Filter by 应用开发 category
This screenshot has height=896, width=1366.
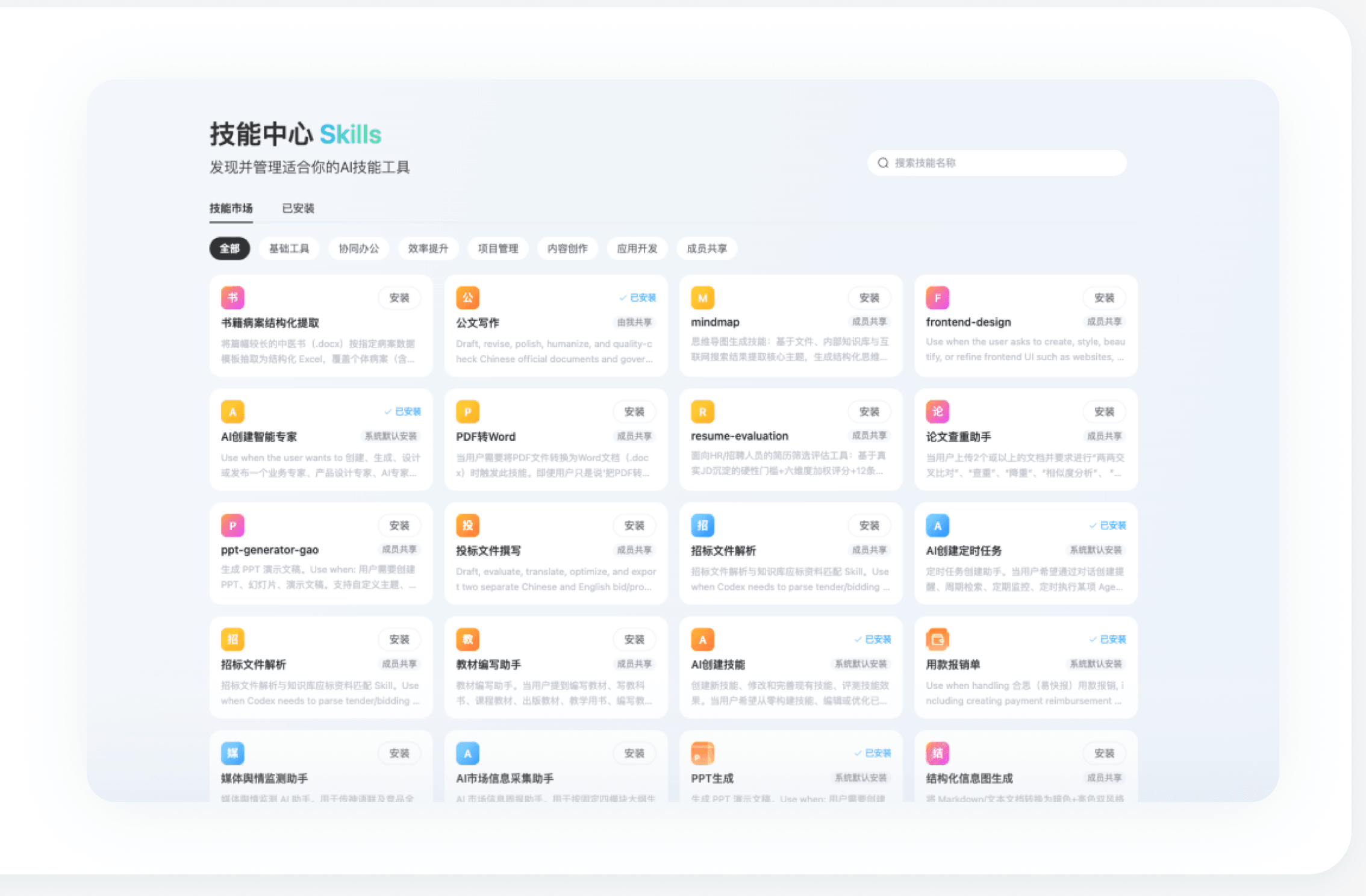[637, 249]
